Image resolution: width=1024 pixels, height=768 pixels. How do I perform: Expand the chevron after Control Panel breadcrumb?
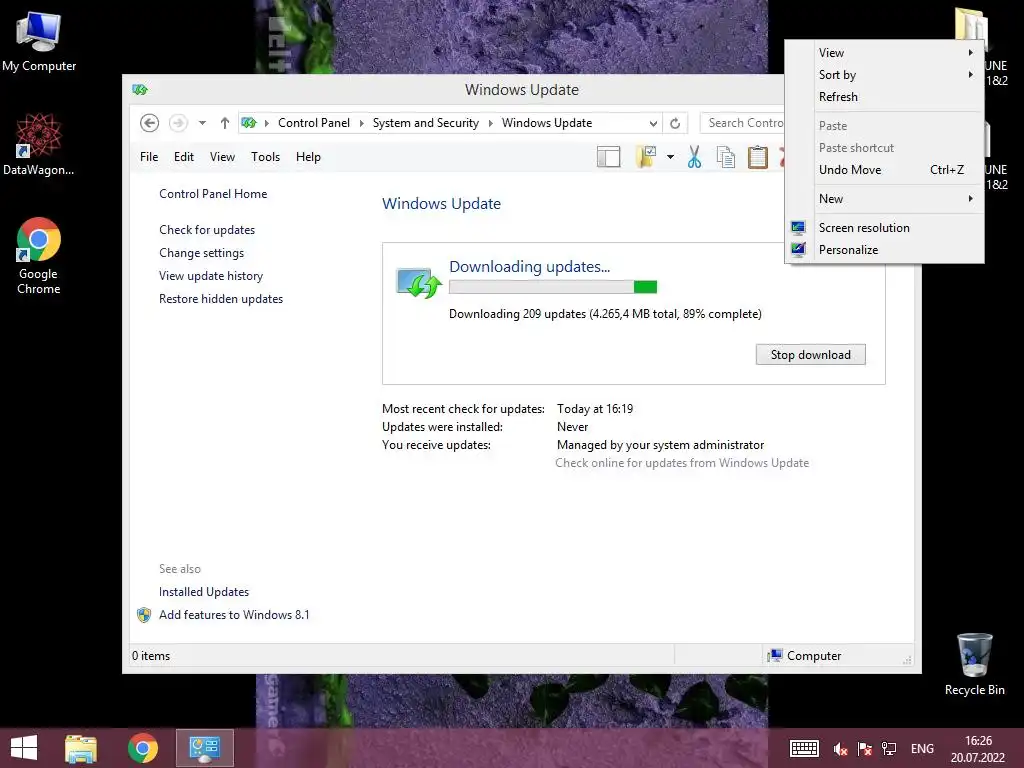pyautogui.click(x=361, y=123)
